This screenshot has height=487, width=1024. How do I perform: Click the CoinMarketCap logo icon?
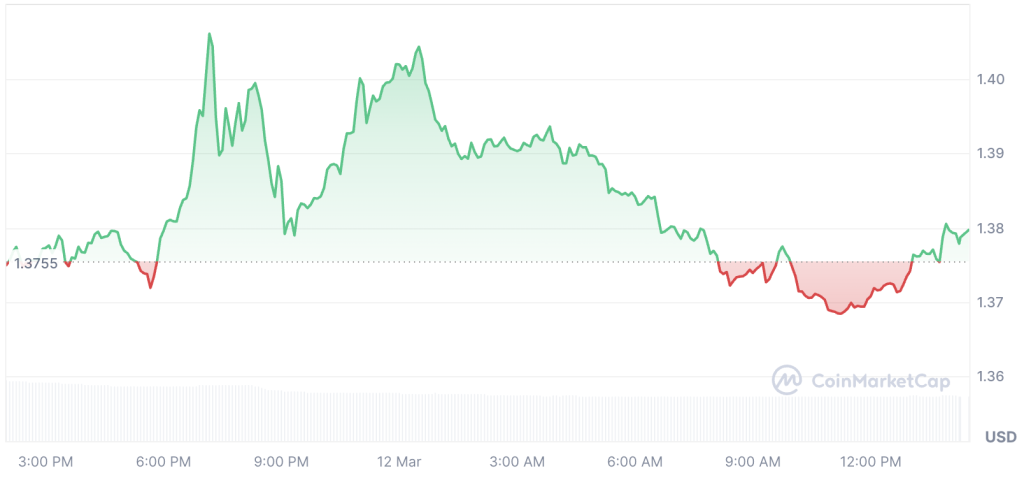[x=787, y=379]
